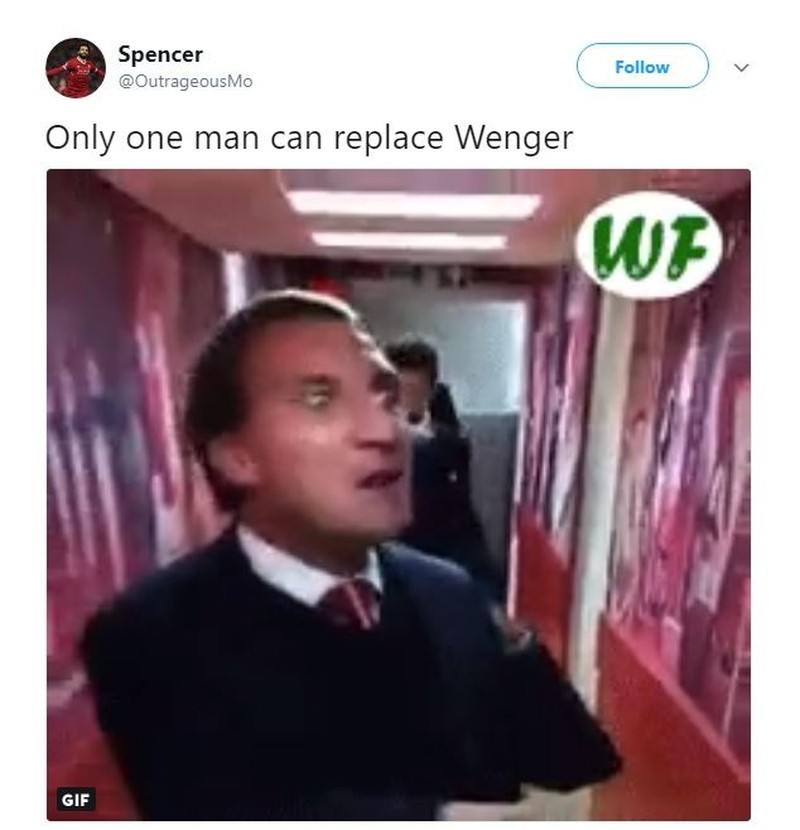The height and width of the screenshot is (830, 800).
Task: Click the red striped tie in GIF
Action: coord(352,603)
